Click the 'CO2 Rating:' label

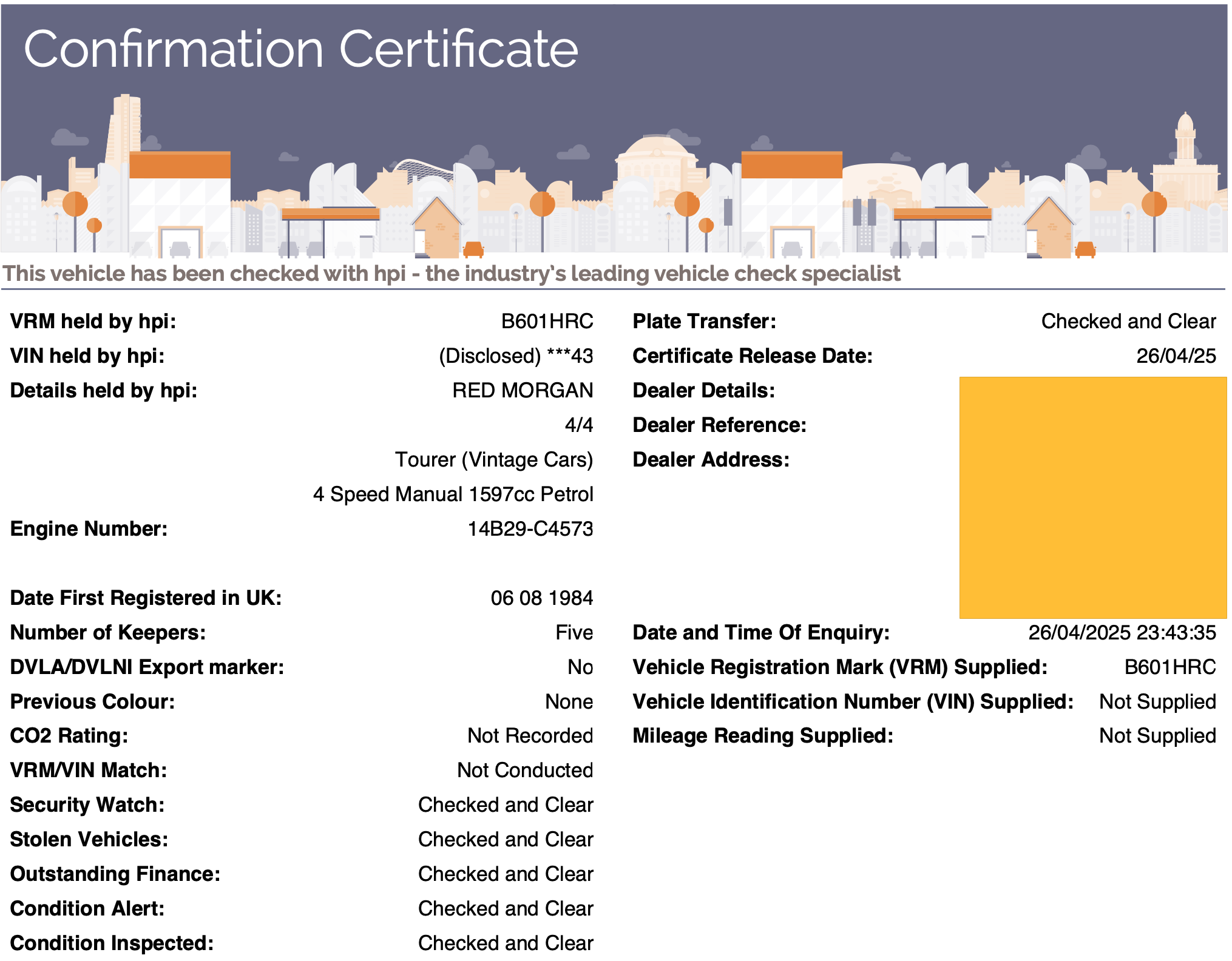(x=69, y=735)
